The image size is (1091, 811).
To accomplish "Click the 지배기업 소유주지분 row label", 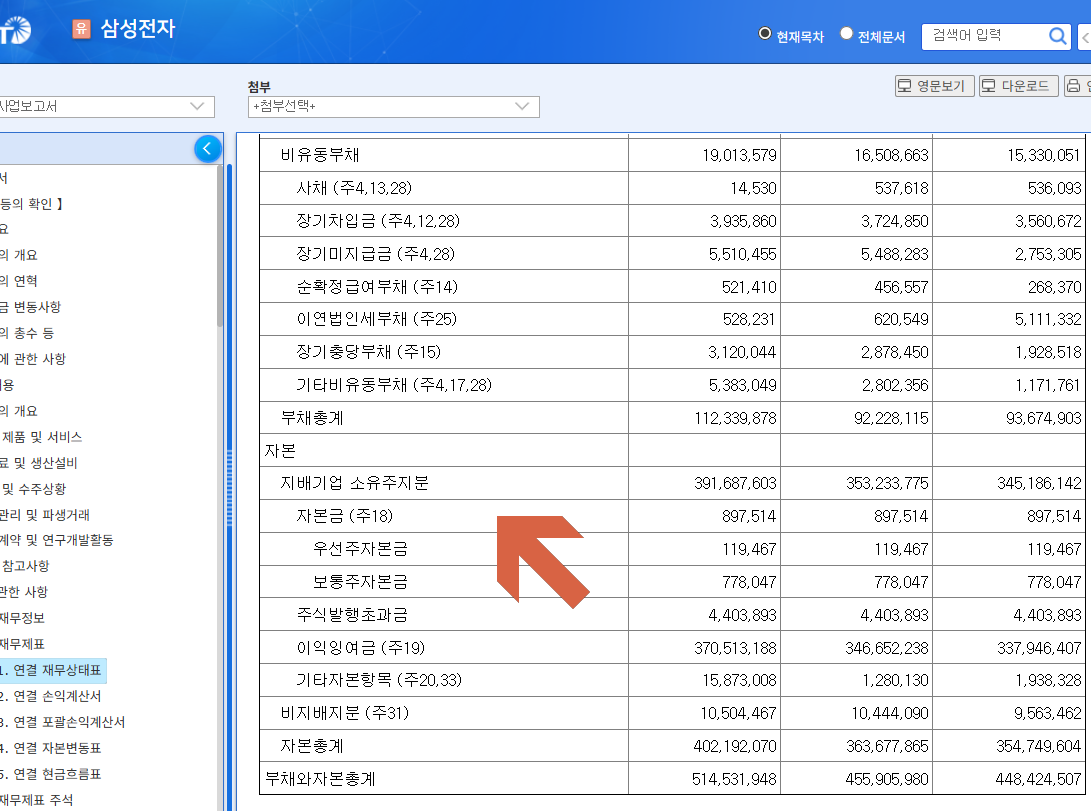I will (x=355, y=483).
